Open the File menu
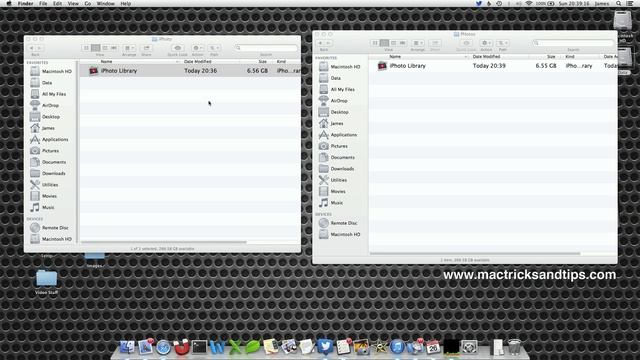 tap(43, 3)
